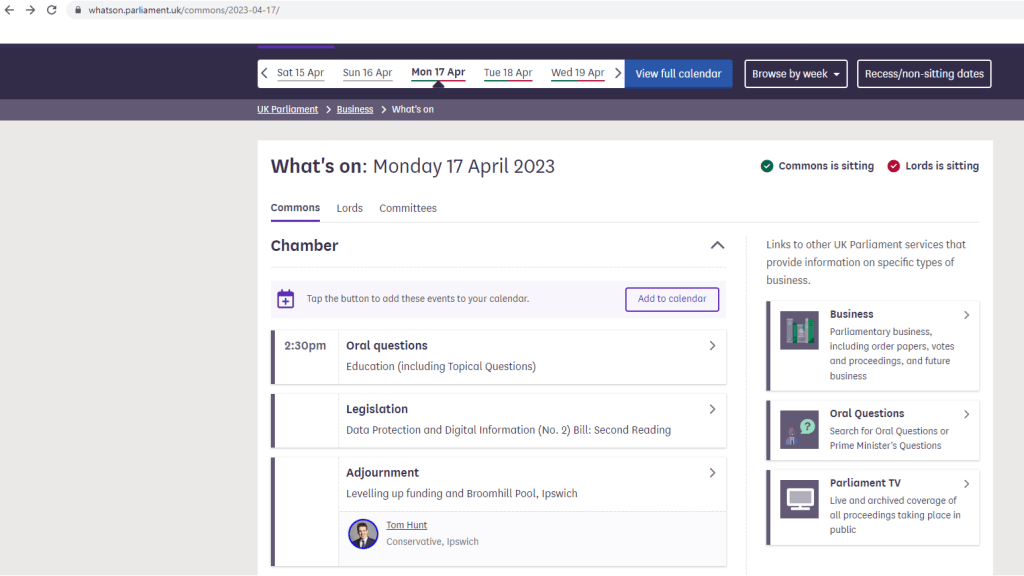Click the View full calendar button
Image resolution: width=1024 pixels, height=576 pixels.
coord(678,74)
